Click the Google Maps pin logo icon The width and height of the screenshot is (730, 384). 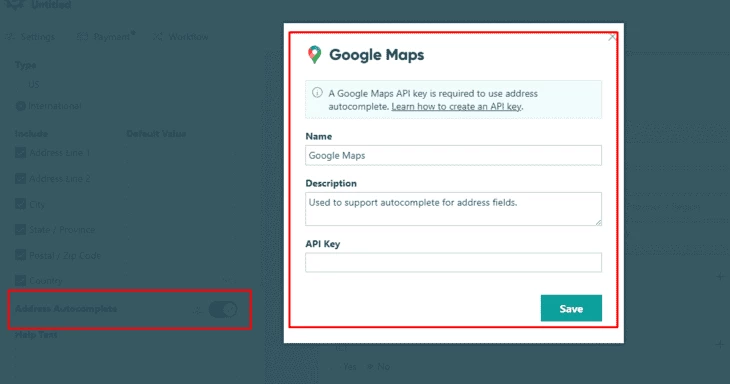315,54
